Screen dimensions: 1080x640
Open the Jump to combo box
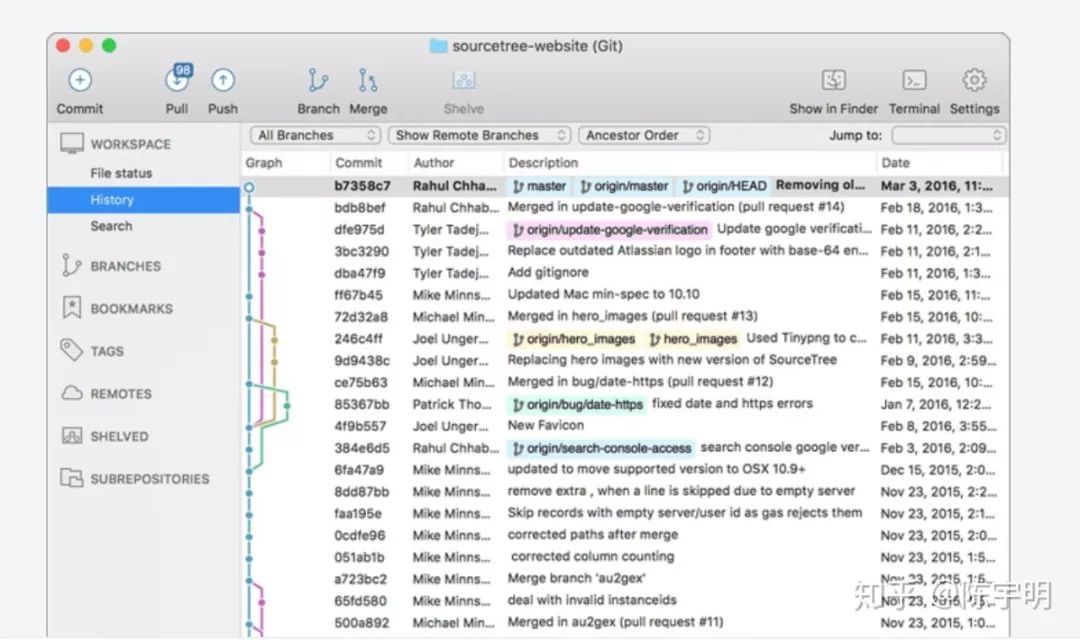(x=948, y=135)
